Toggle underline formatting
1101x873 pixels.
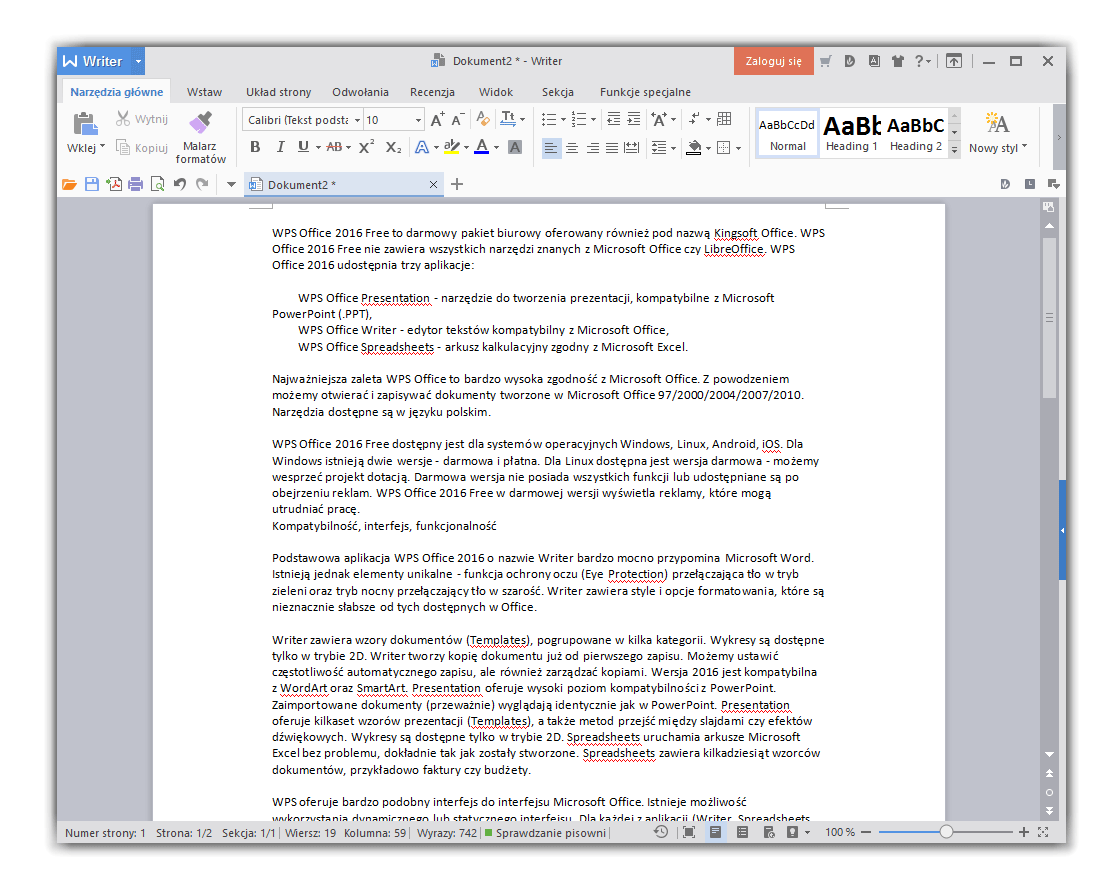pos(303,147)
